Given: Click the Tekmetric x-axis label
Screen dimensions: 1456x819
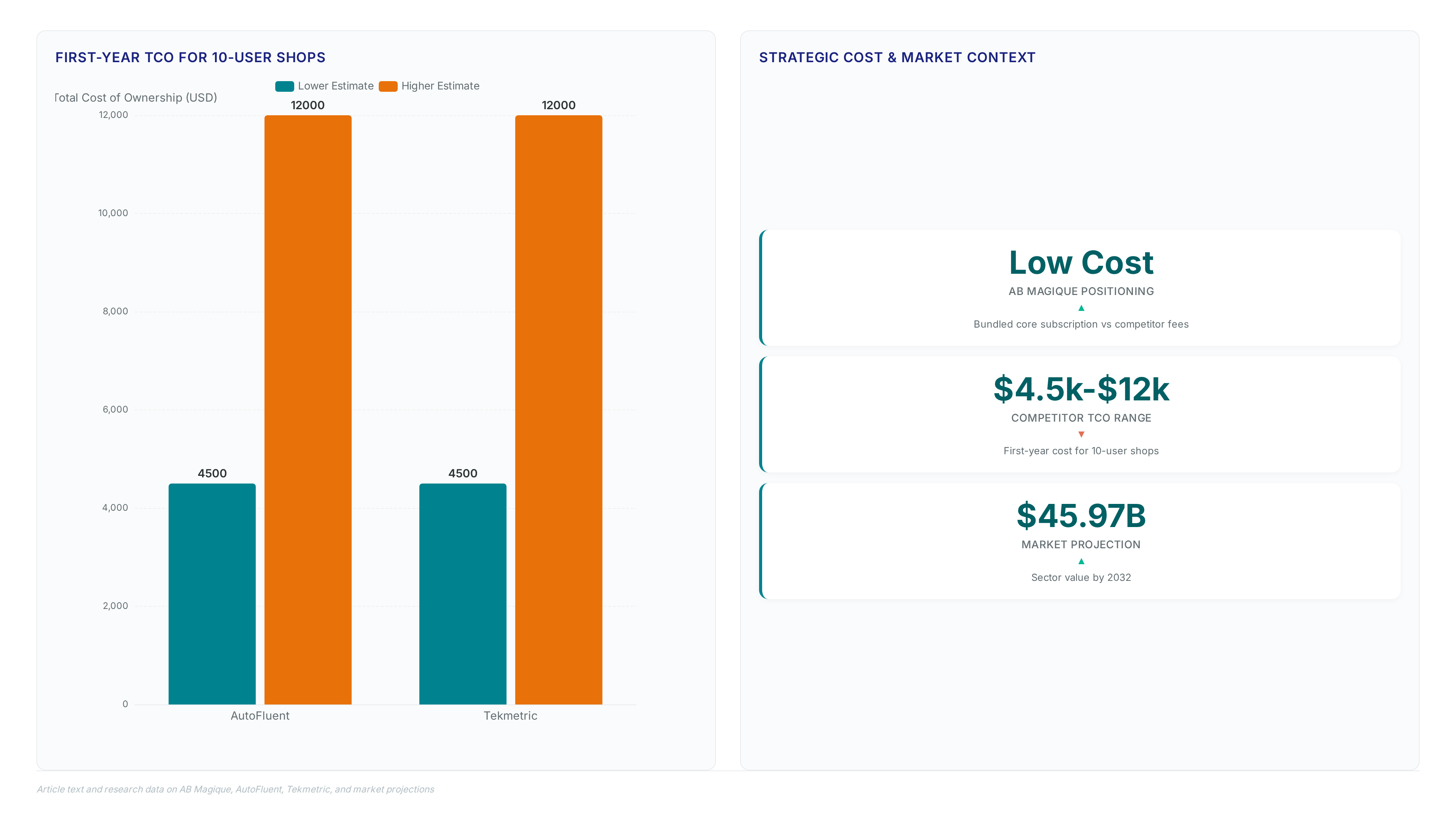Looking at the screenshot, I should pos(510,715).
